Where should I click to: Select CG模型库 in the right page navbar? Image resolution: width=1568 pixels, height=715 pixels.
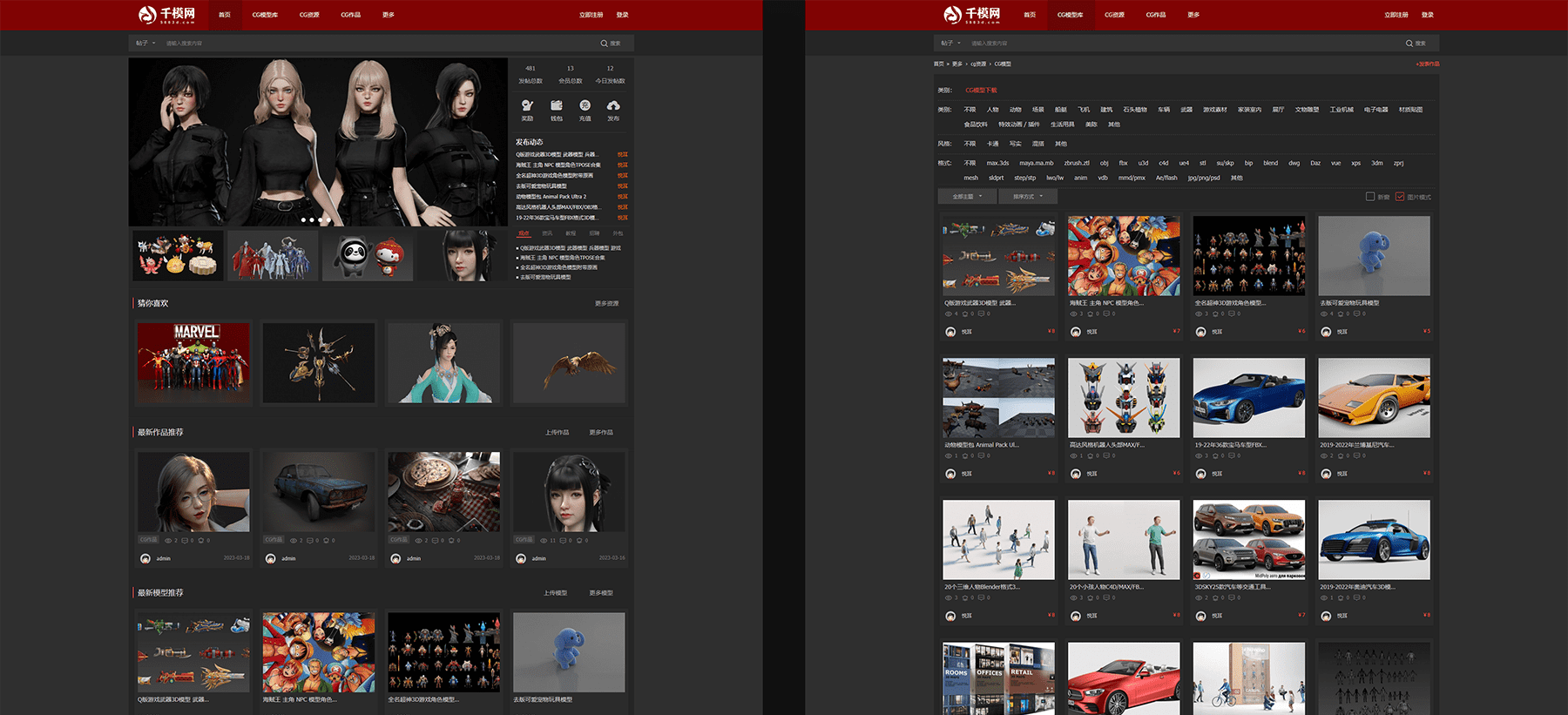1071,15
